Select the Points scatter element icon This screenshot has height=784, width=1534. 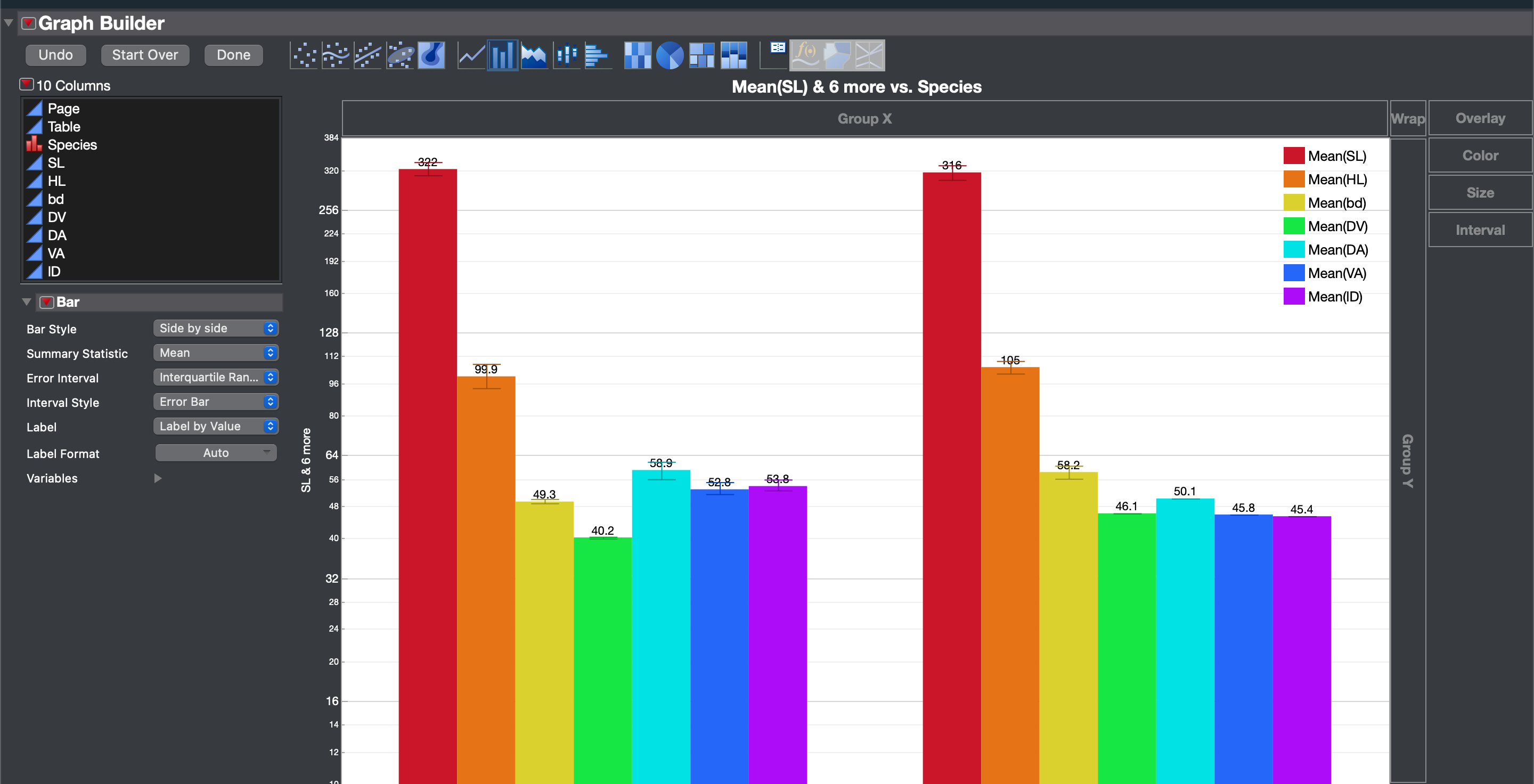(x=304, y=55)
